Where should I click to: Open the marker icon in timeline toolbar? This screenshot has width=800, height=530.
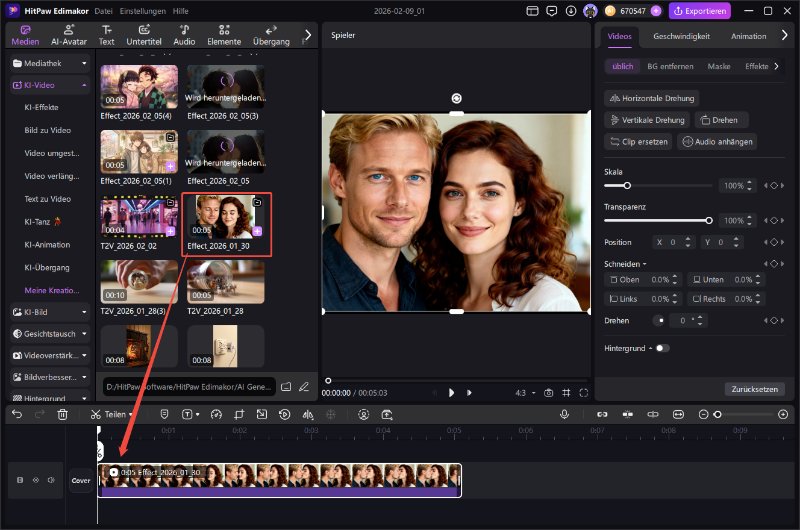click(164, 414)
